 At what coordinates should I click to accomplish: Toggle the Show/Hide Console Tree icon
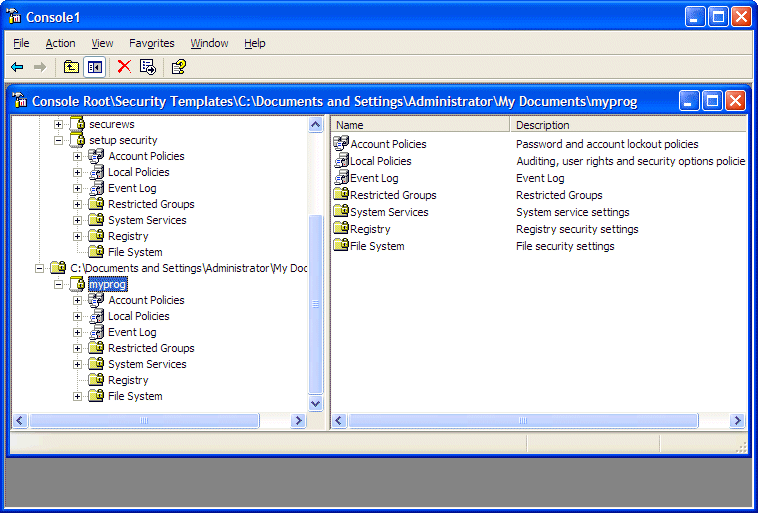pyautogui.click(x=94, y=67)
